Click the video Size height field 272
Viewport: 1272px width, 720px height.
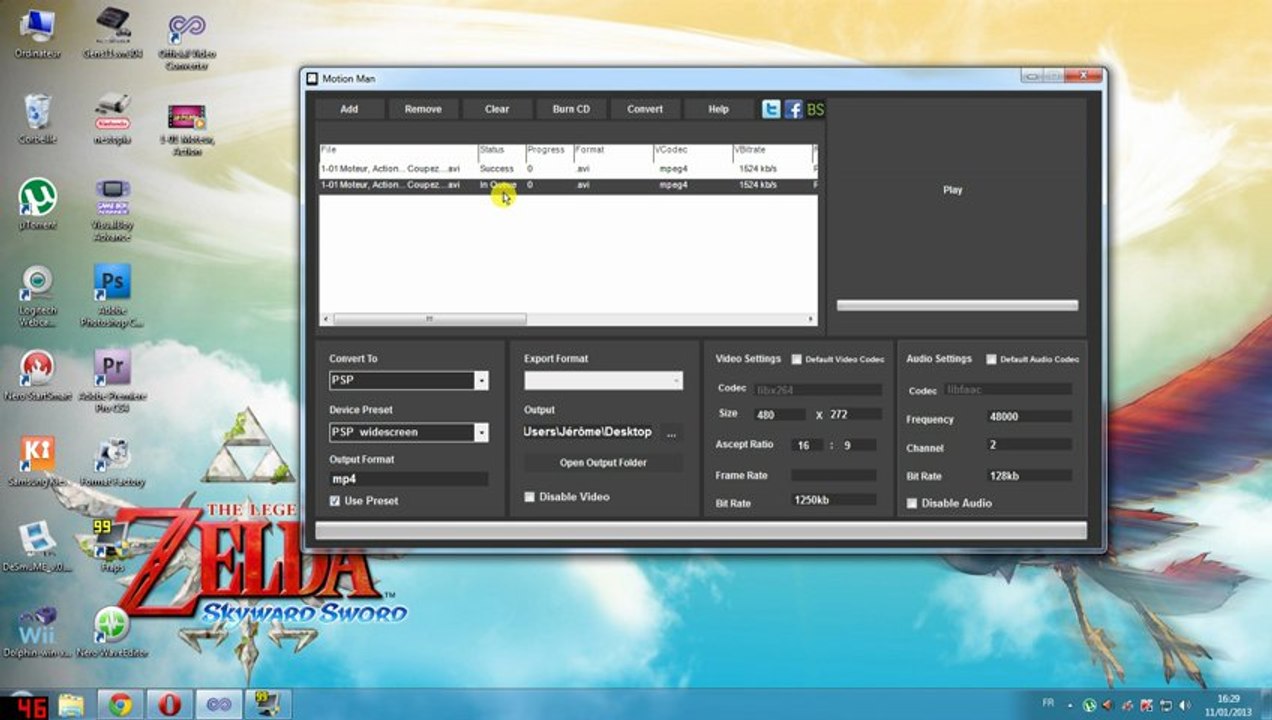coord(855,414)
